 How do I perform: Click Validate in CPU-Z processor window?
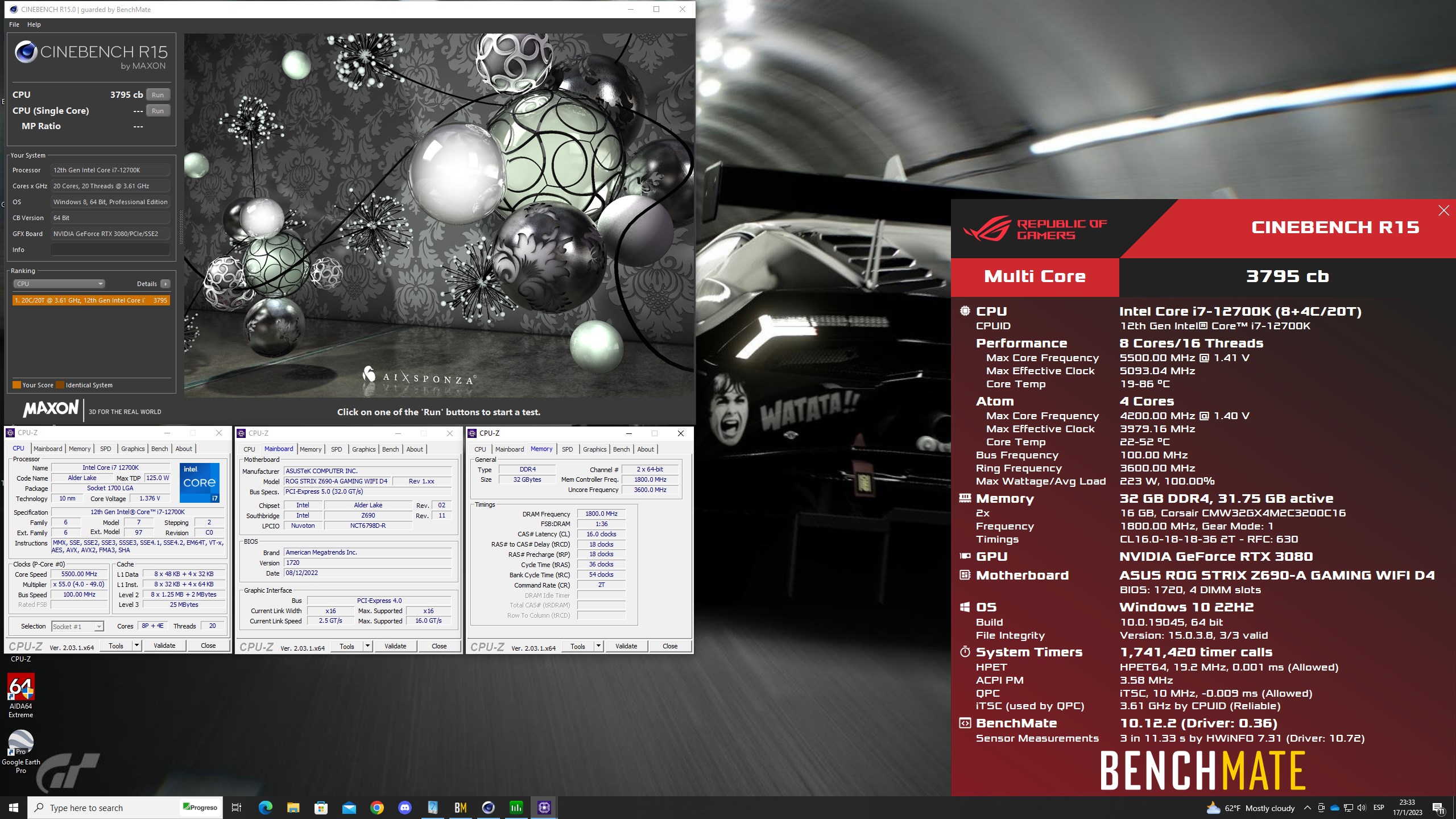164,646
